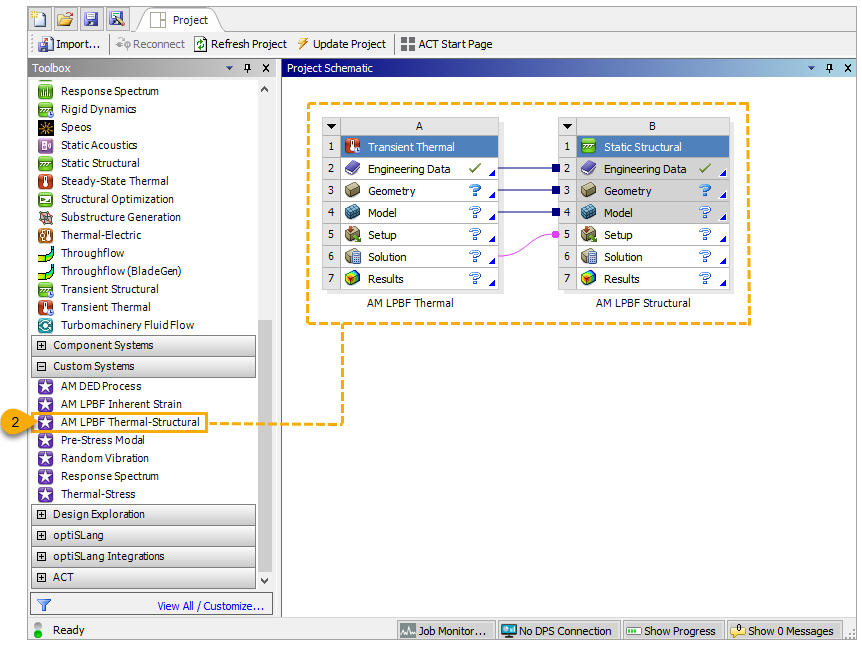Select Static Acoustics system
Screen dimensions: 862x646
click(88, 145)
